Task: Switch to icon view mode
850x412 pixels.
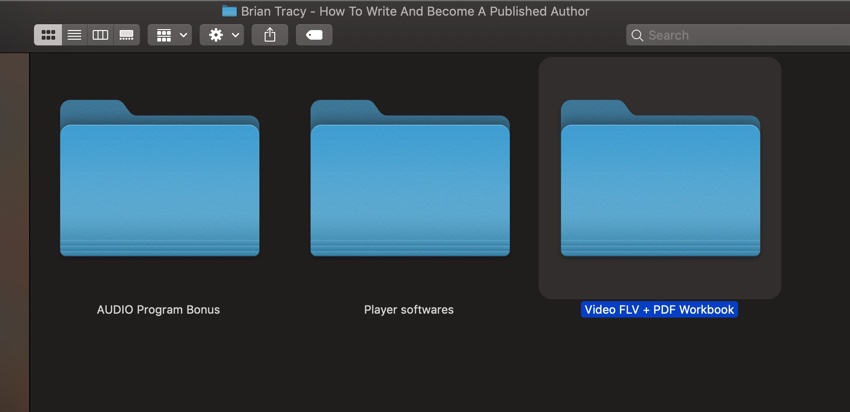Action: point(47,35)
